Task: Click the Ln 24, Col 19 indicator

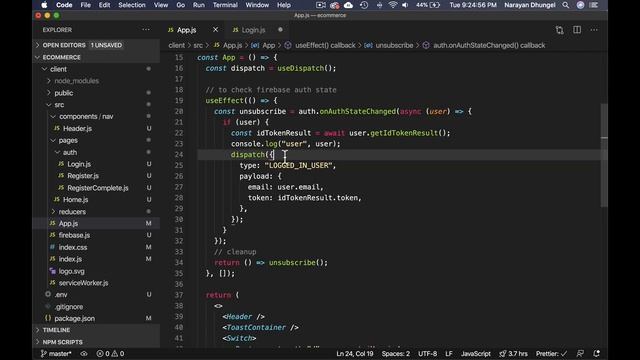Action: [355, 353]
